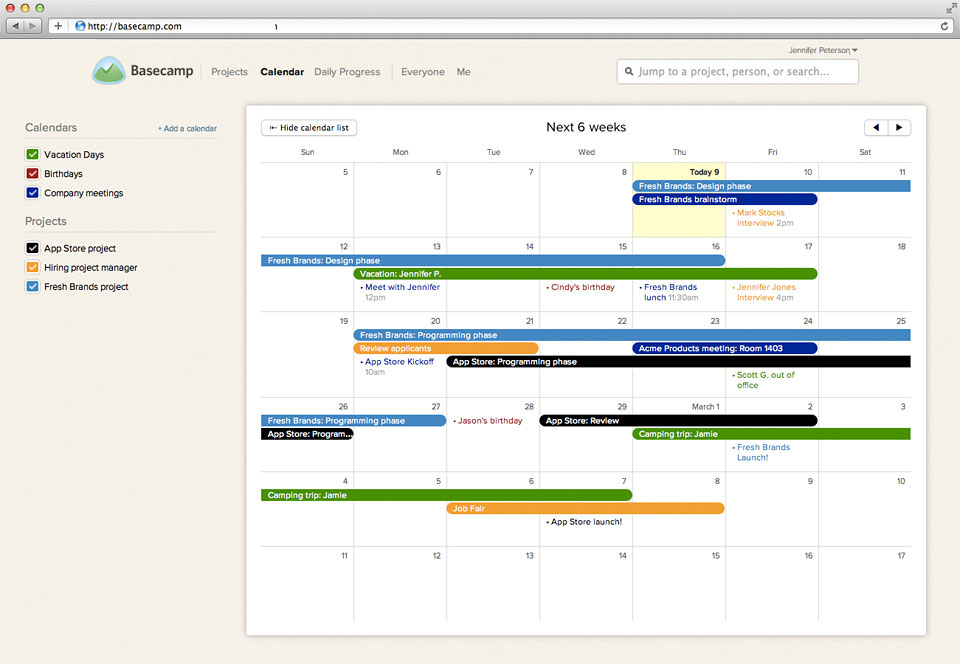Click the browser reload icon
960x664 pixels.
point(944,26)
